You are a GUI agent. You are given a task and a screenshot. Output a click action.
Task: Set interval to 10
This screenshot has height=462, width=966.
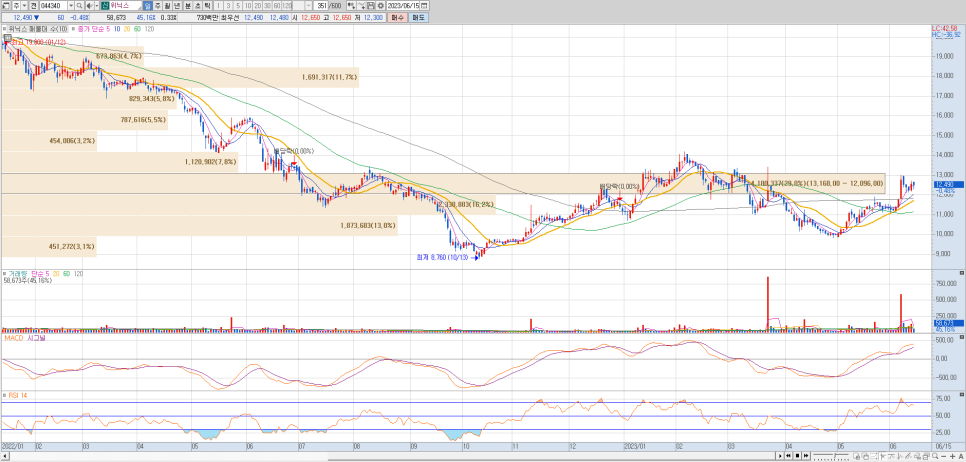click(248, 6)
